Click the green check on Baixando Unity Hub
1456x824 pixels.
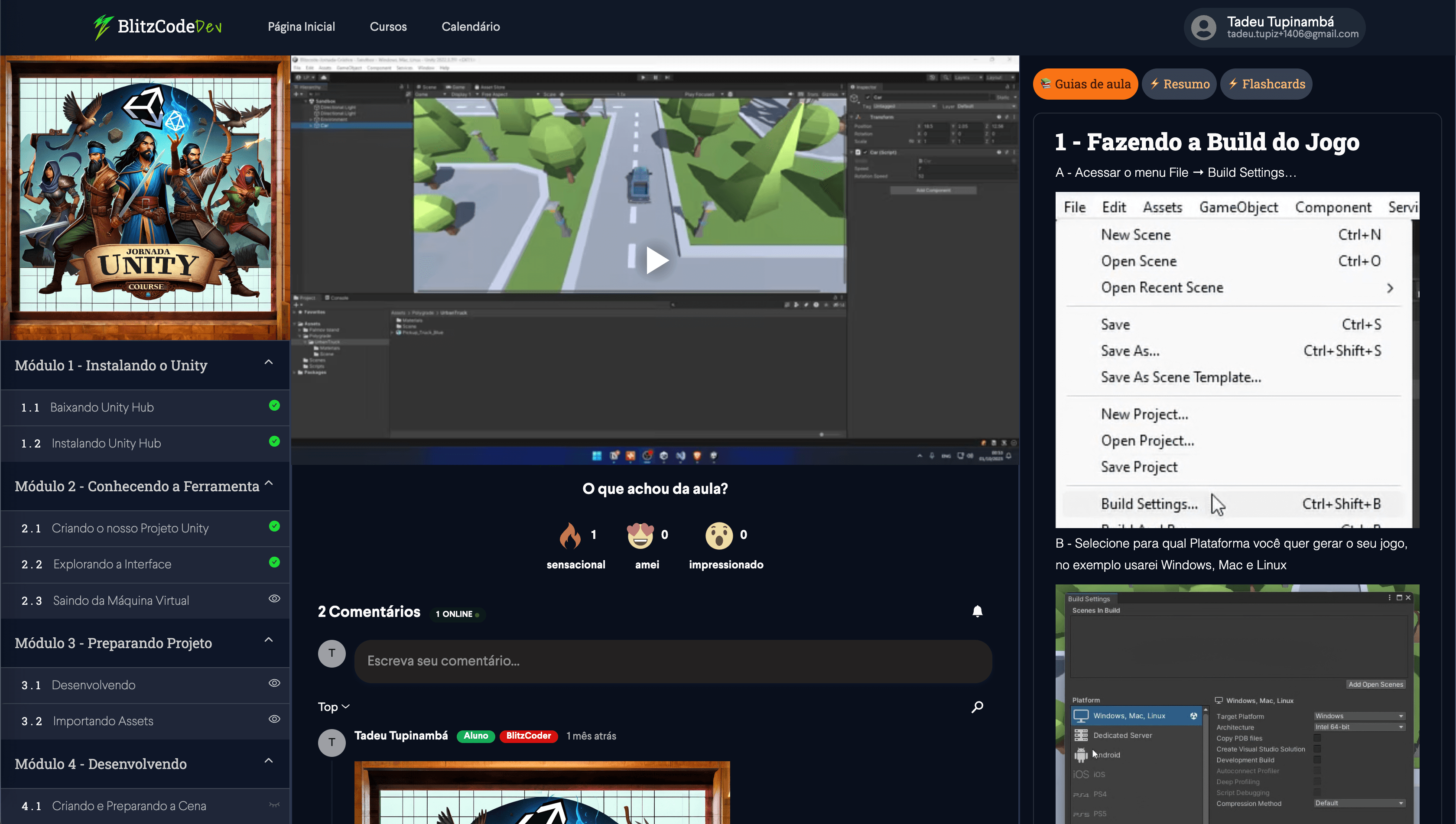[x=274, y=405]
